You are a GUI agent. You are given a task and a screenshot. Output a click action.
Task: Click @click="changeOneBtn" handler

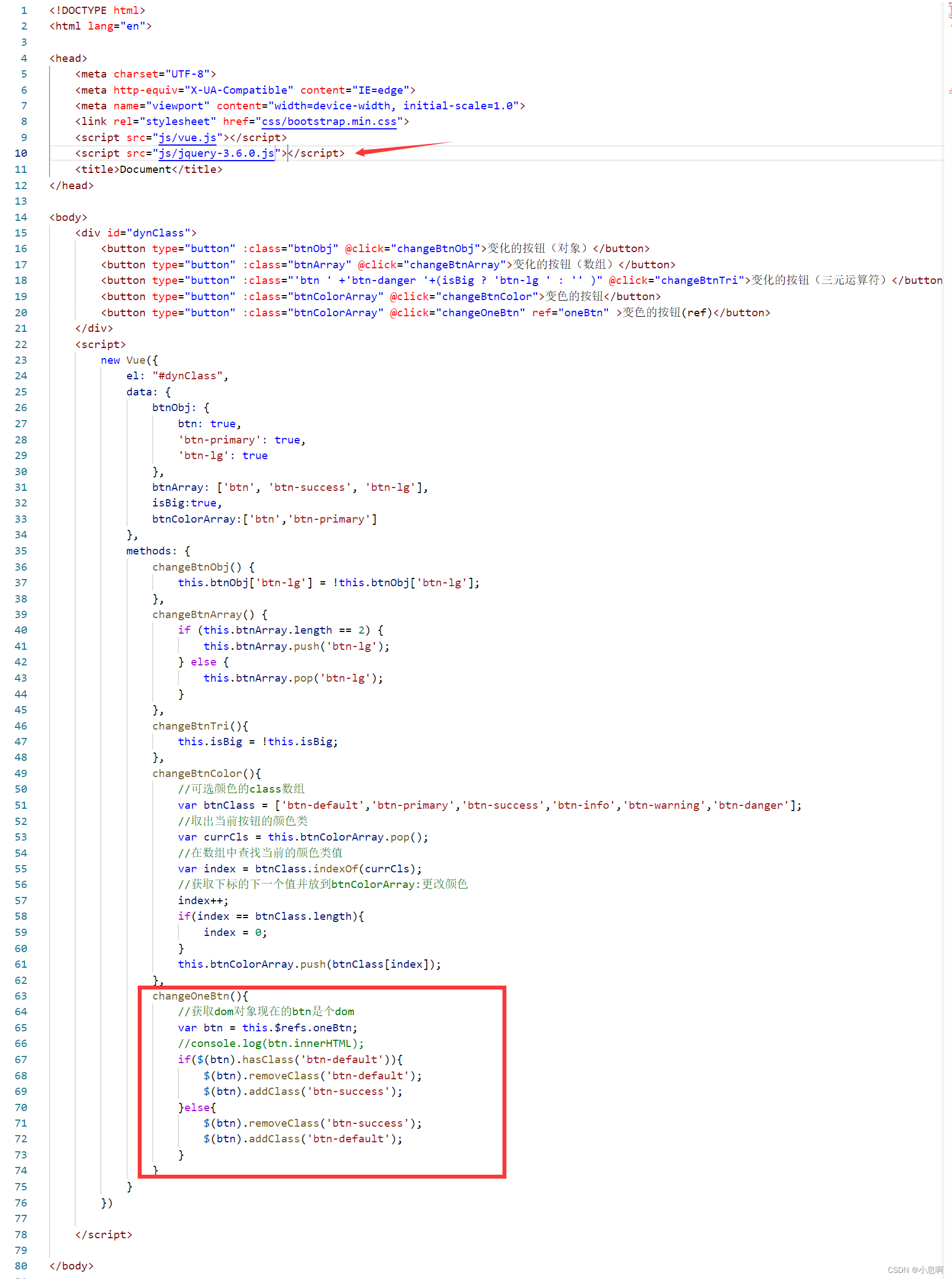457,312
